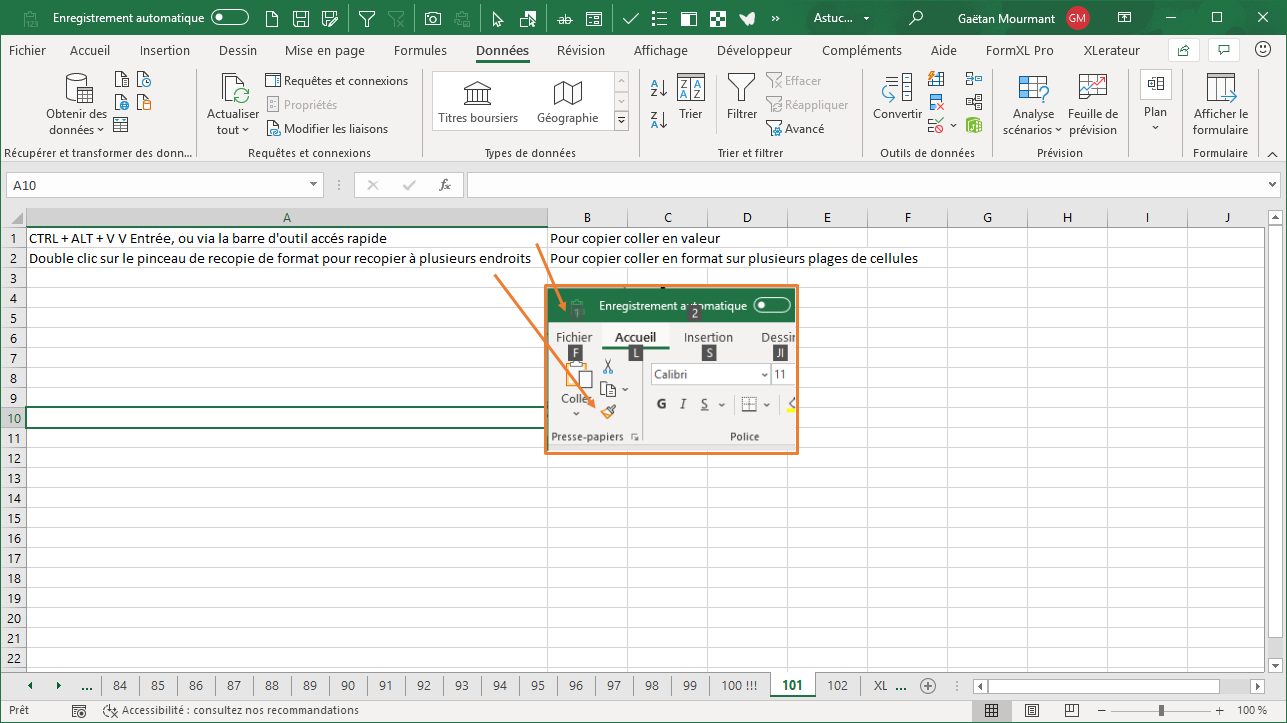Sort ascending A to Z
The width and height of the screenshot is (1287, 723).
659,88
